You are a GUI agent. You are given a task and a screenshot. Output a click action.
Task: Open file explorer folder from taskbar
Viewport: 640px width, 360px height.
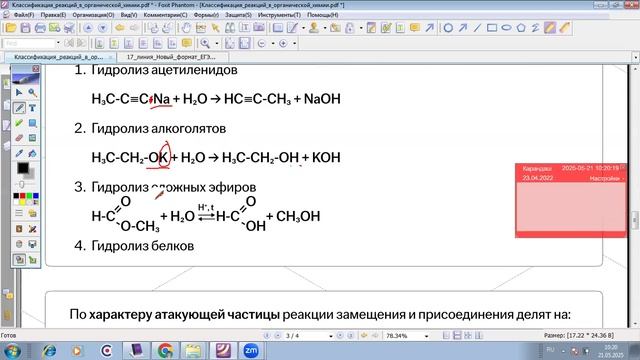193,351
